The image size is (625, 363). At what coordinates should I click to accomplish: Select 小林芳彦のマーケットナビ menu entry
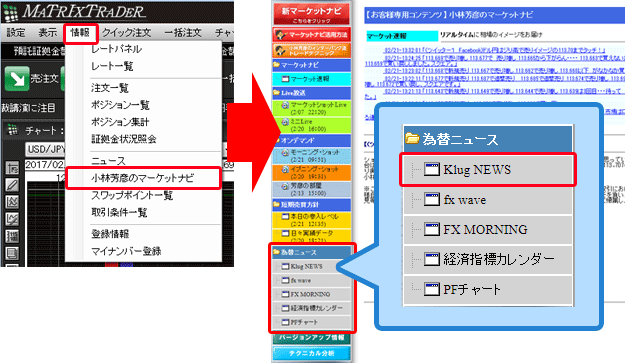pos(143,178)
